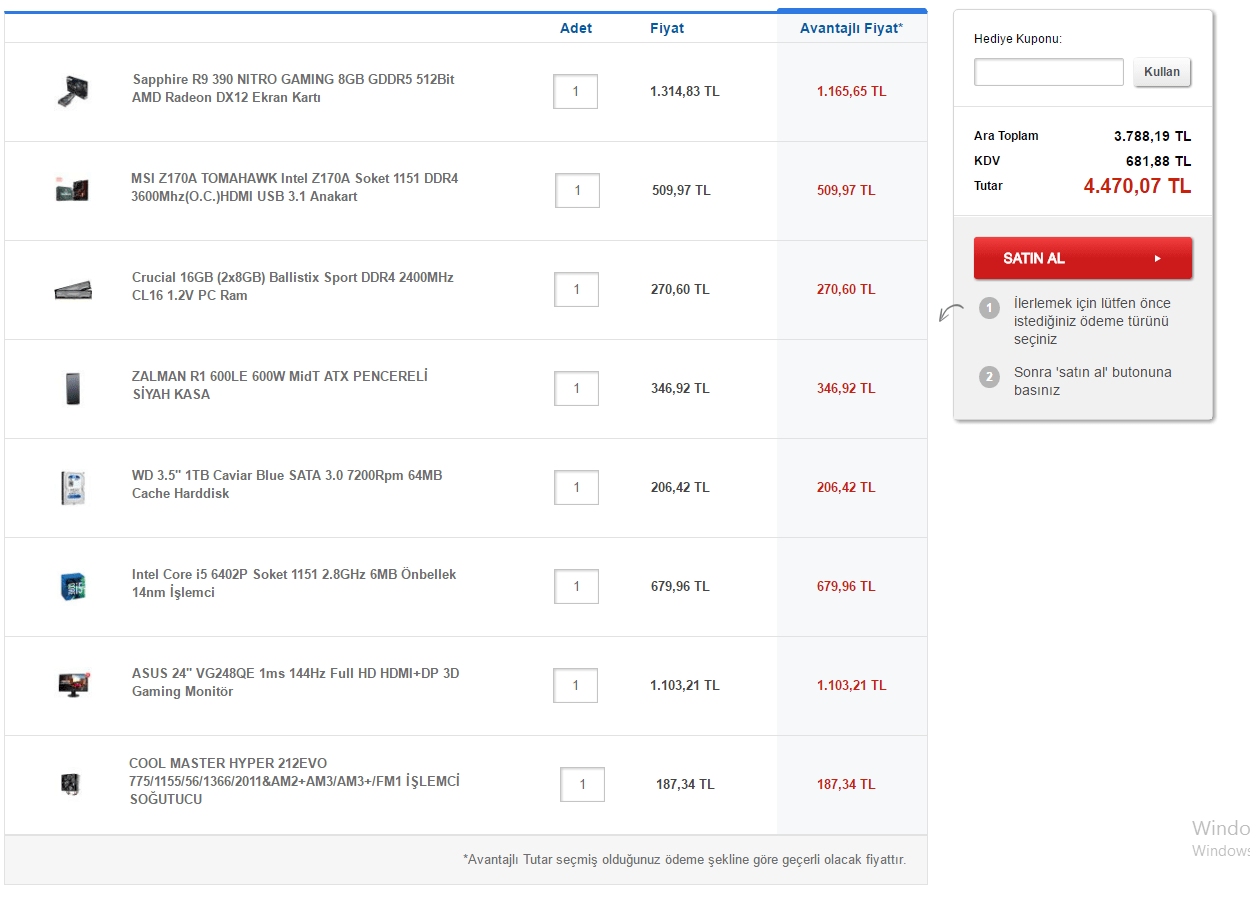Click the KDV value 681,88 TL
The width and height of the screenshot is (1250, 897).
pyautogui.click(x=1158, y=161)
